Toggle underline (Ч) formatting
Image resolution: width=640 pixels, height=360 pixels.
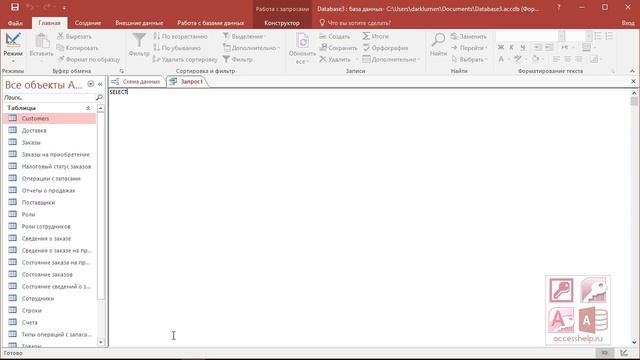522,48
